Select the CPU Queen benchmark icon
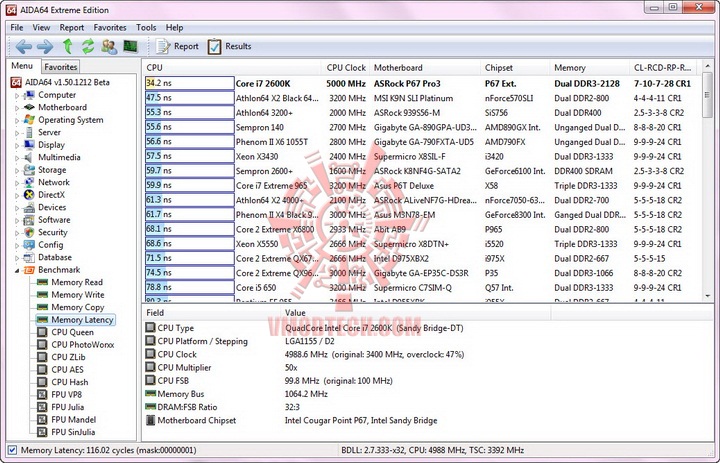720x463 pixels. (x=42, y=332)
